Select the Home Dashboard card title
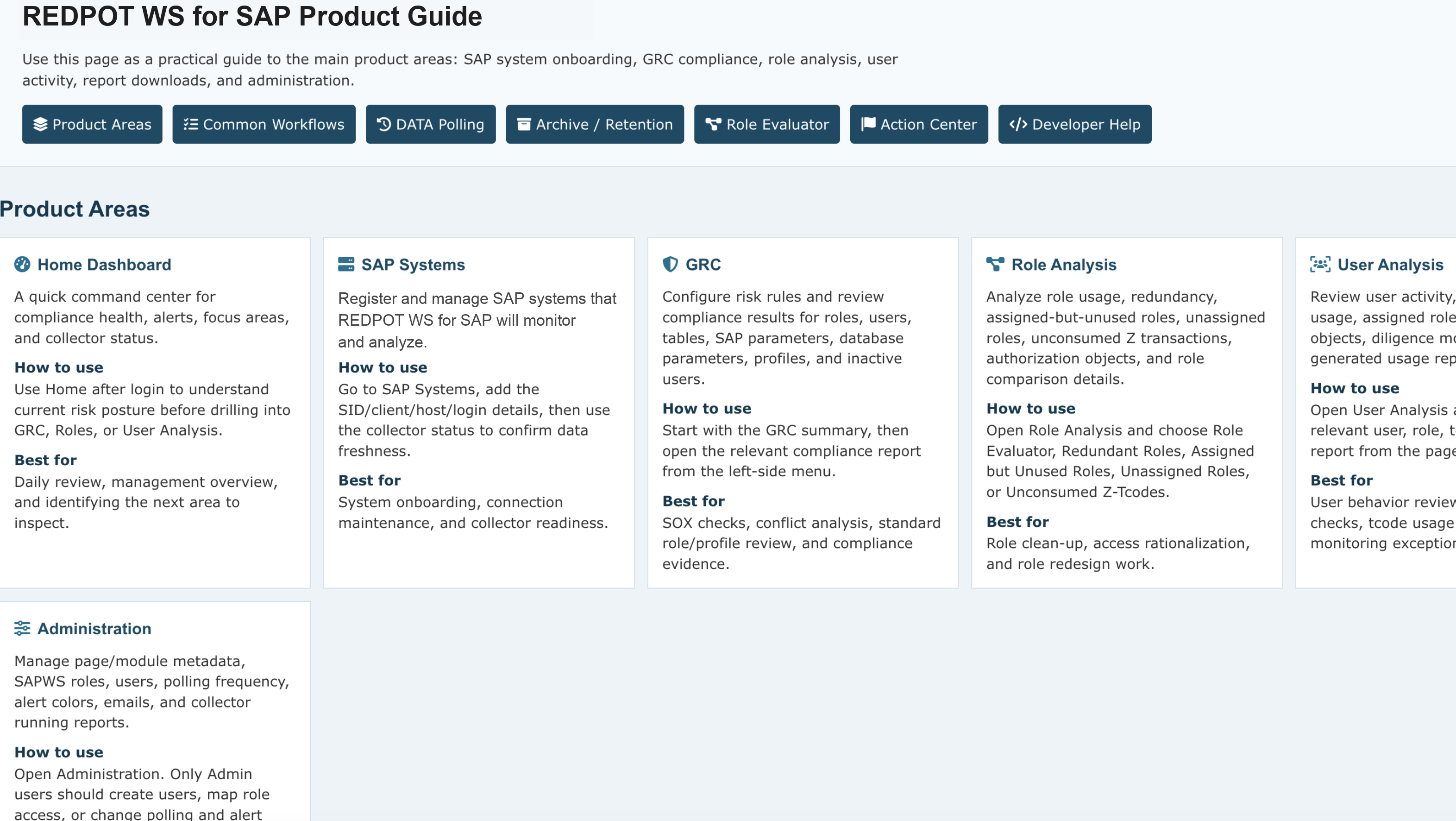 point(104,265)
